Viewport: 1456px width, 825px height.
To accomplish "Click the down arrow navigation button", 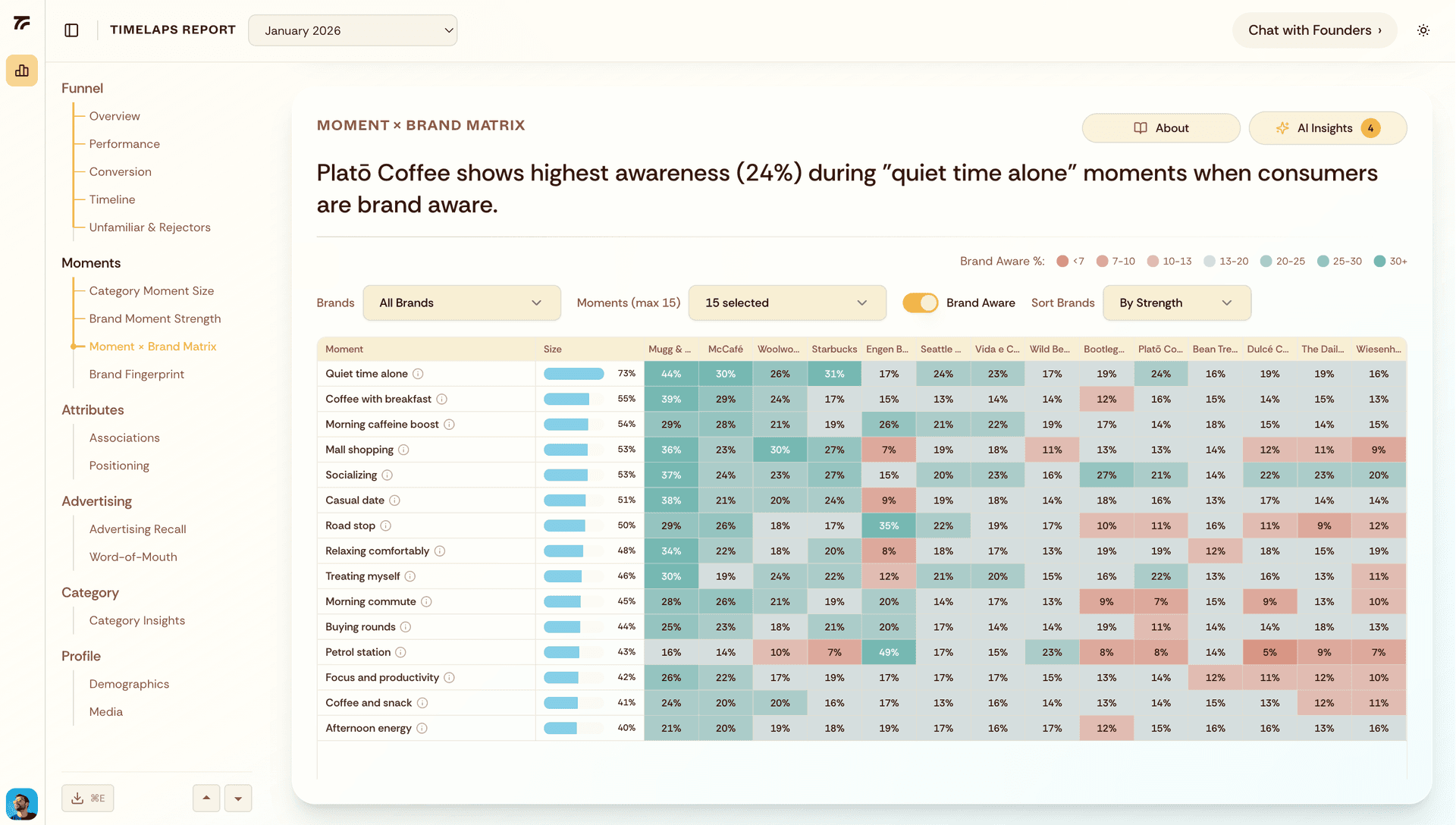I will pos(238,798).
